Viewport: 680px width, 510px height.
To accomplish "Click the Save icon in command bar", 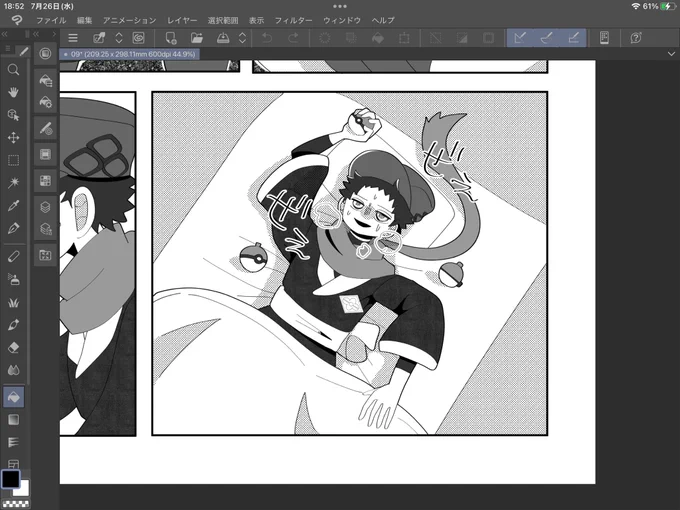I will (223, 38).
